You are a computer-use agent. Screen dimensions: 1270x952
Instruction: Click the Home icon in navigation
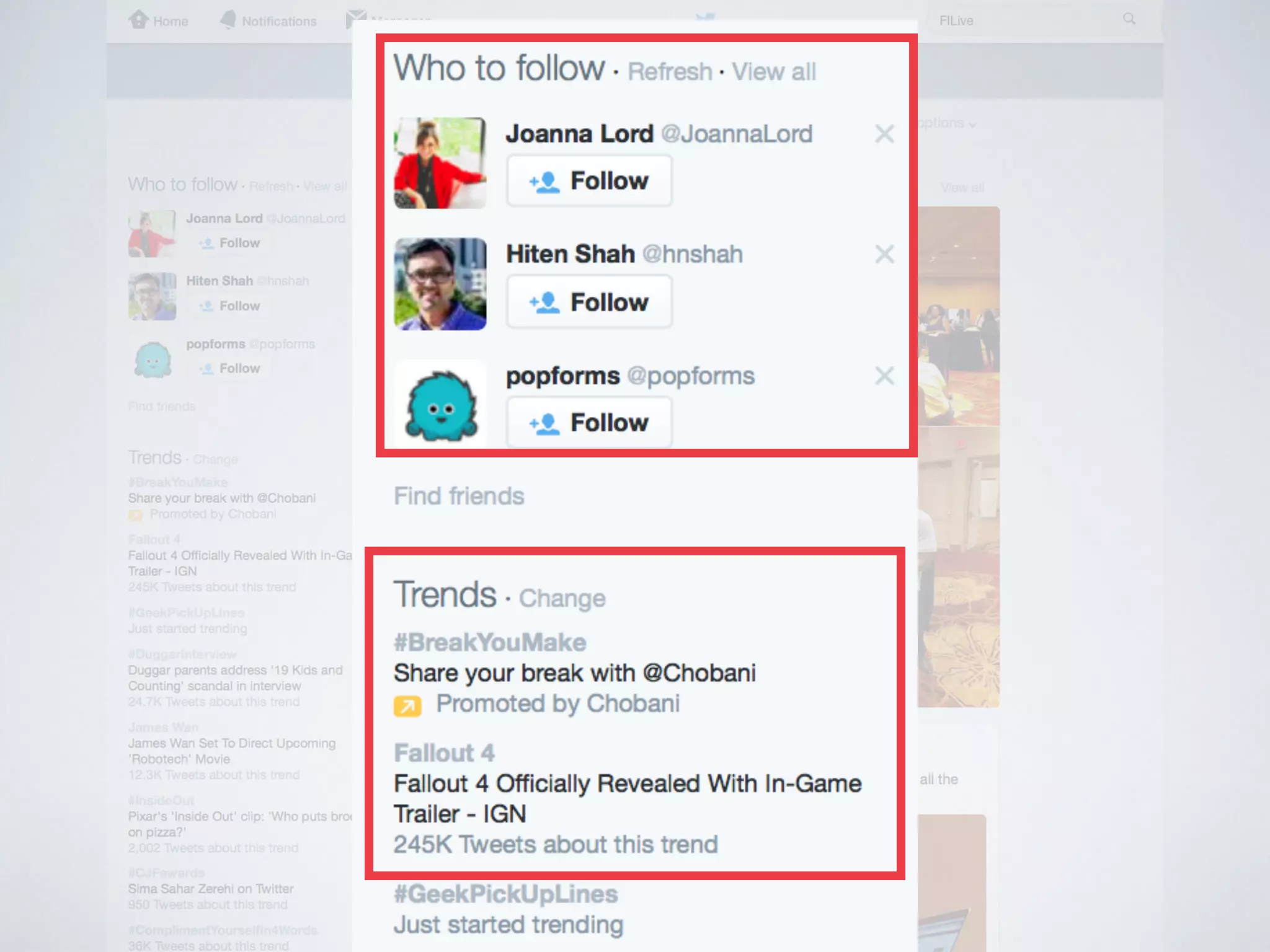coord(138,20)
